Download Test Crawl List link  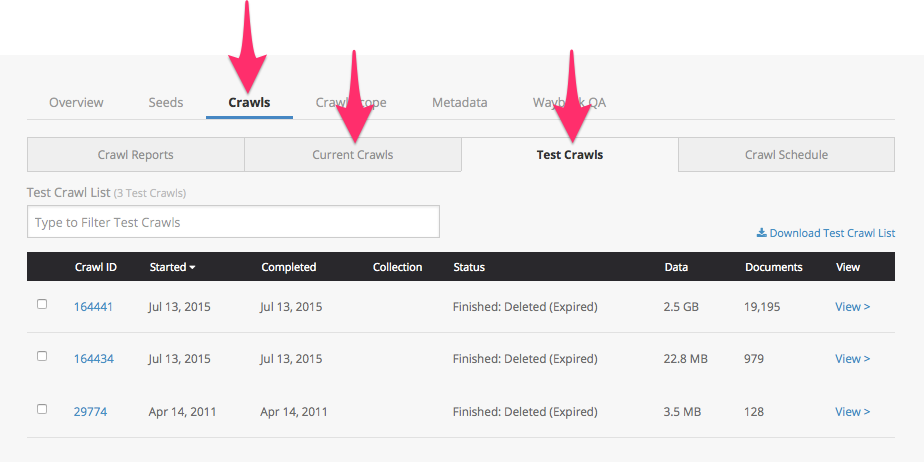832,233
